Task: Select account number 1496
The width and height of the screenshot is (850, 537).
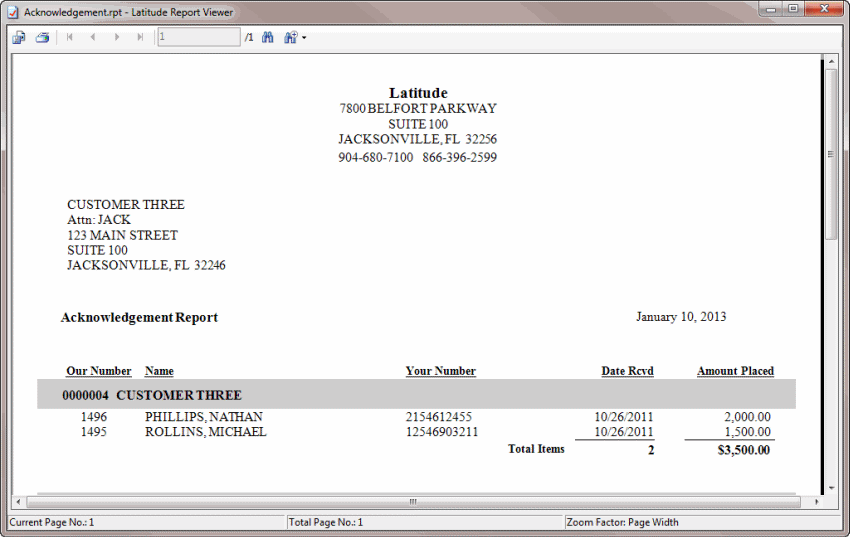Action: [x=94, y=417]
